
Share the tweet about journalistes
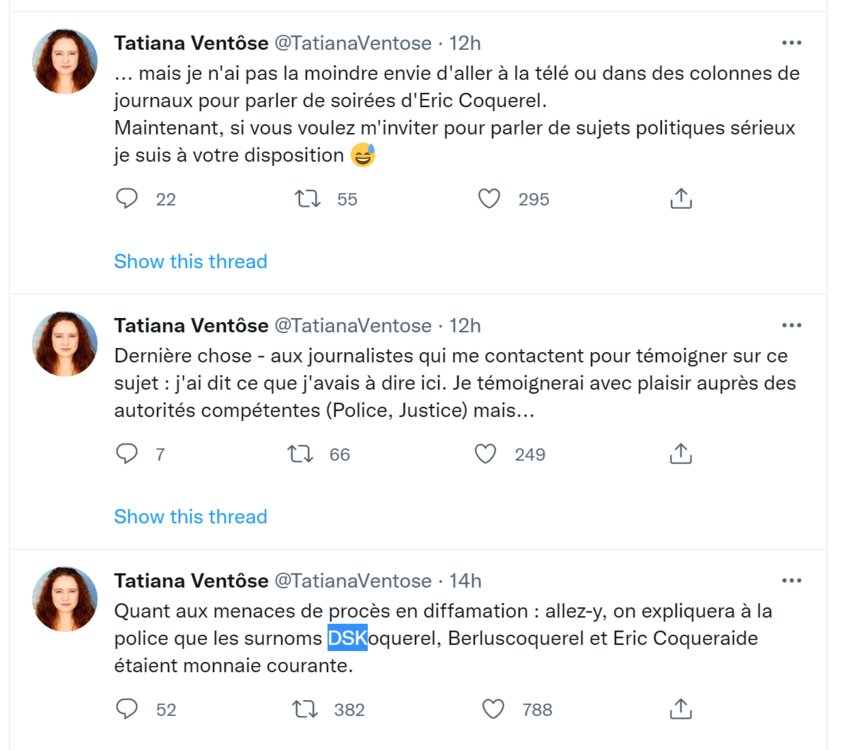coord(680,454)
